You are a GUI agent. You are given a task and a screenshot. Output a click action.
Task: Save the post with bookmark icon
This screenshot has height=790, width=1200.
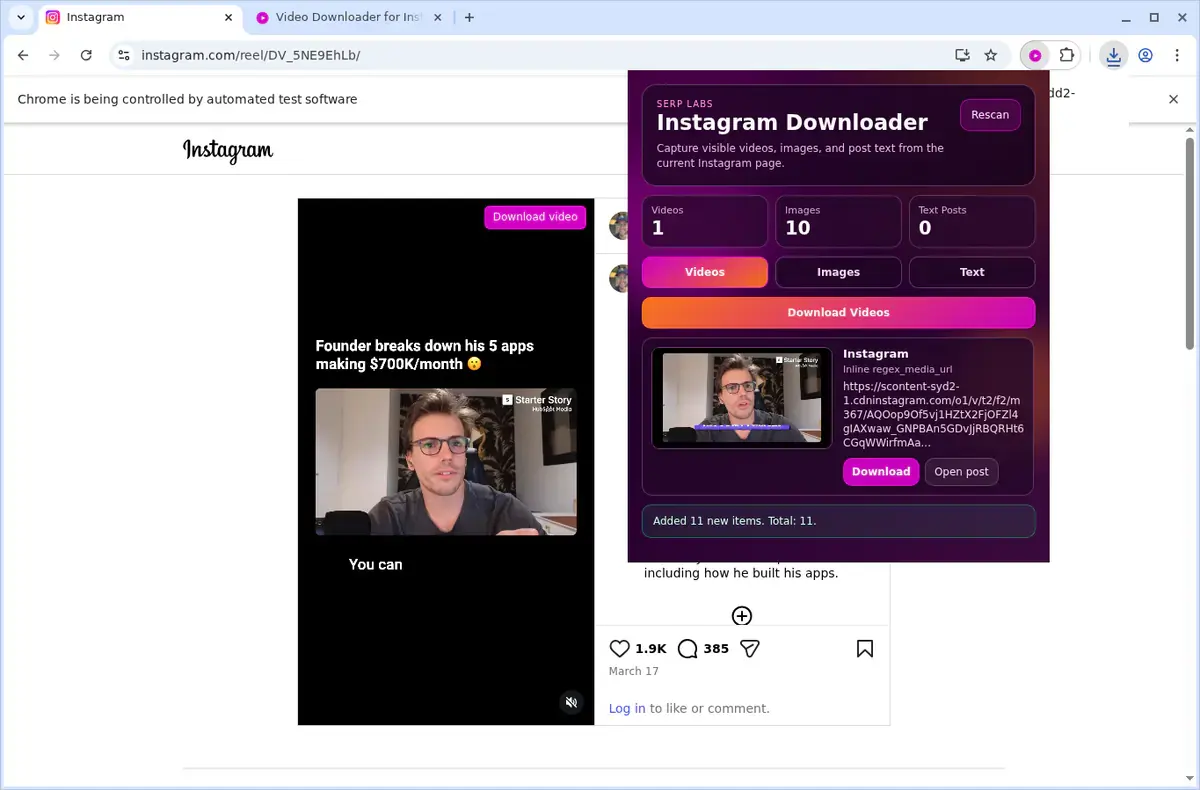pos(865,648)
